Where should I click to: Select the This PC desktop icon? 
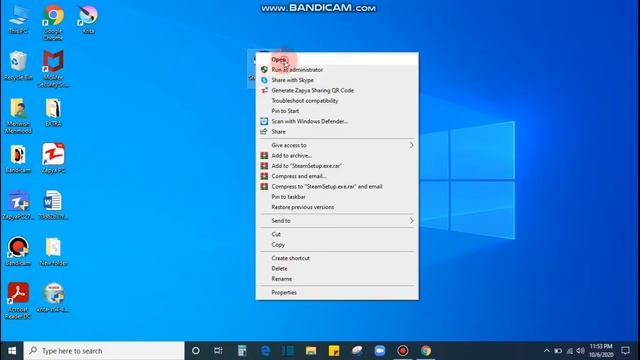tap(18, 20)
